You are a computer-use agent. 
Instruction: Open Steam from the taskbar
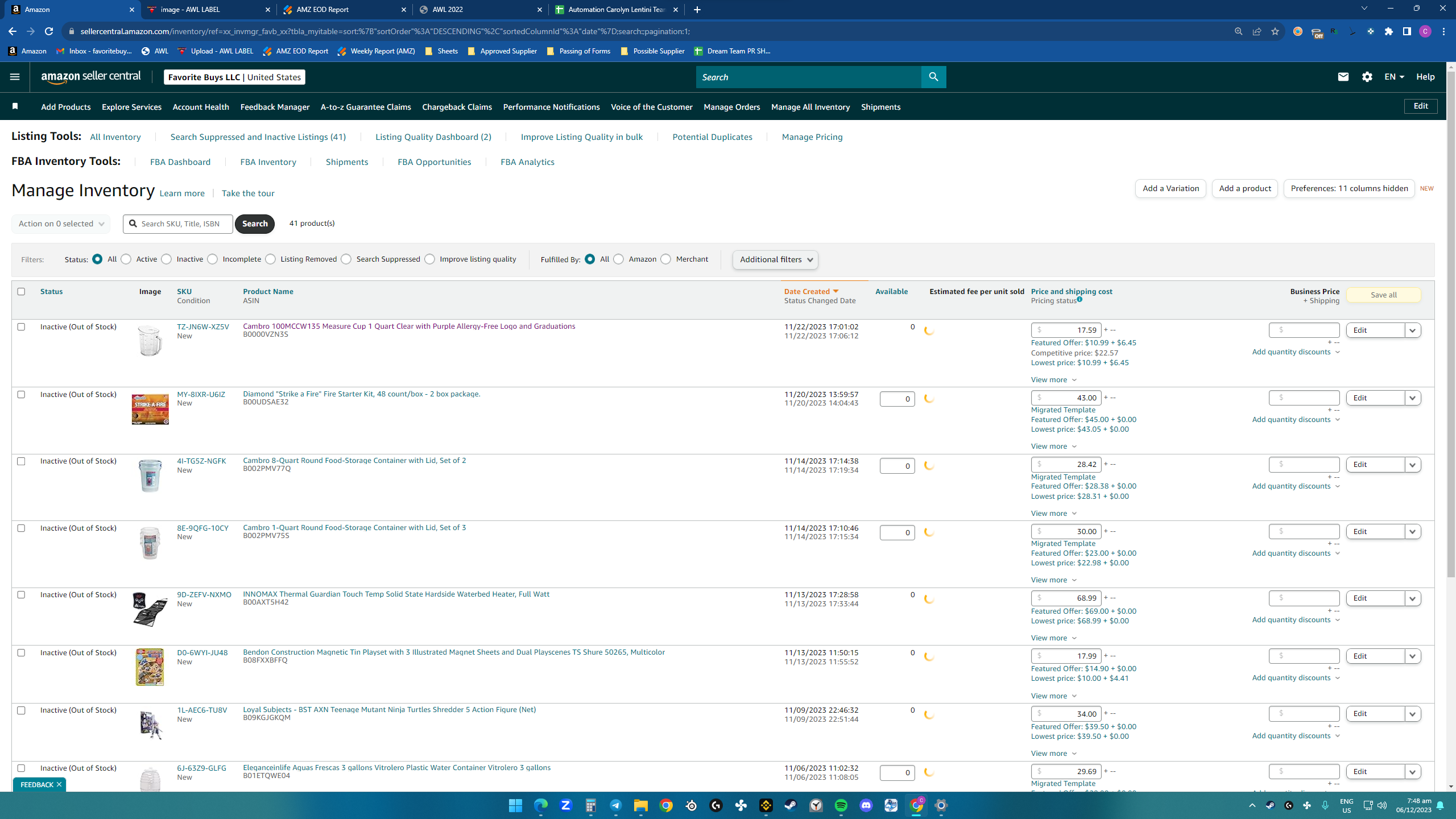click(791, 805)
